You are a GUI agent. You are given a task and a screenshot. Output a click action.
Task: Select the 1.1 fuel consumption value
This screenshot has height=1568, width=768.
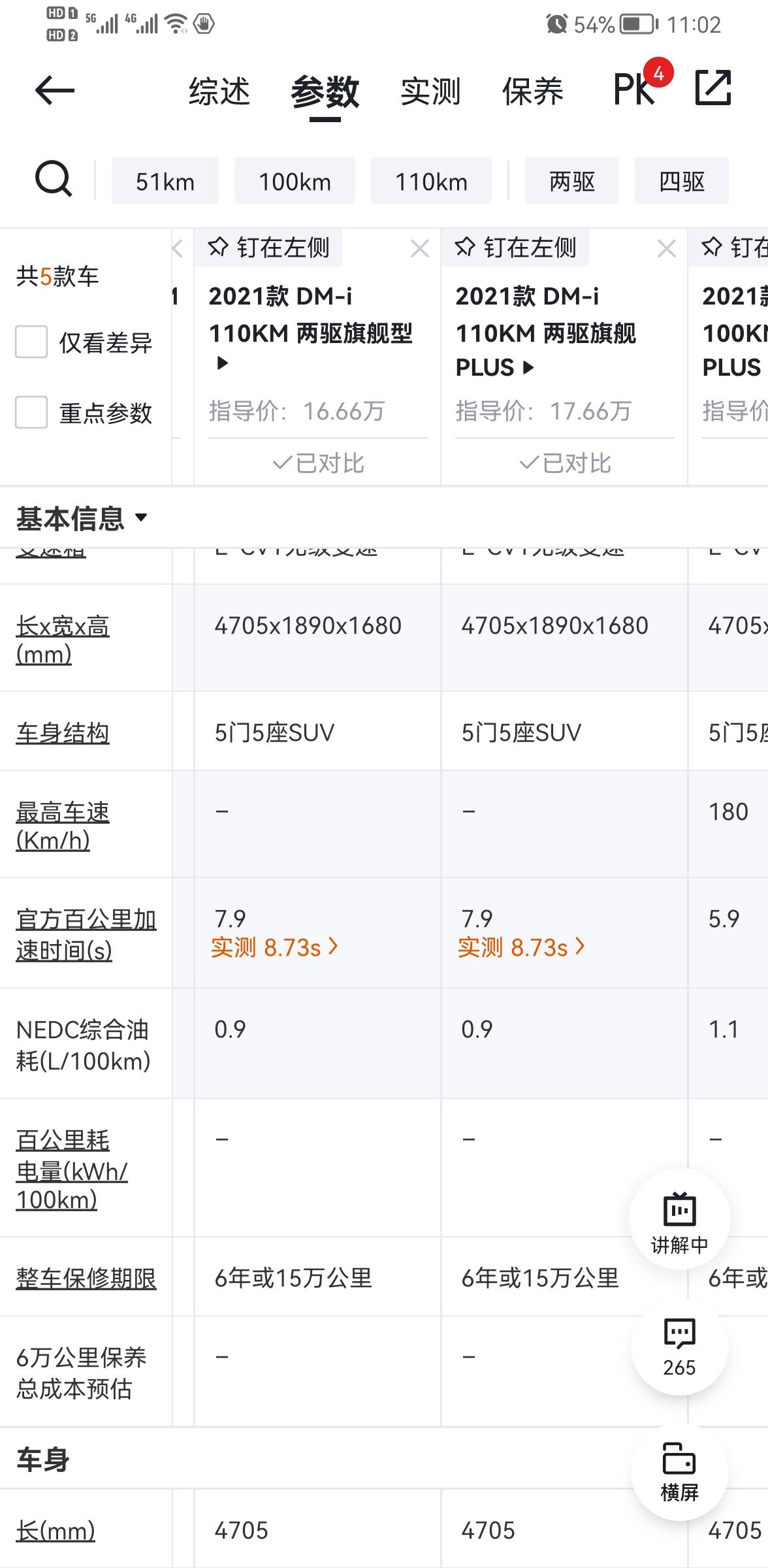(724, 1030)
